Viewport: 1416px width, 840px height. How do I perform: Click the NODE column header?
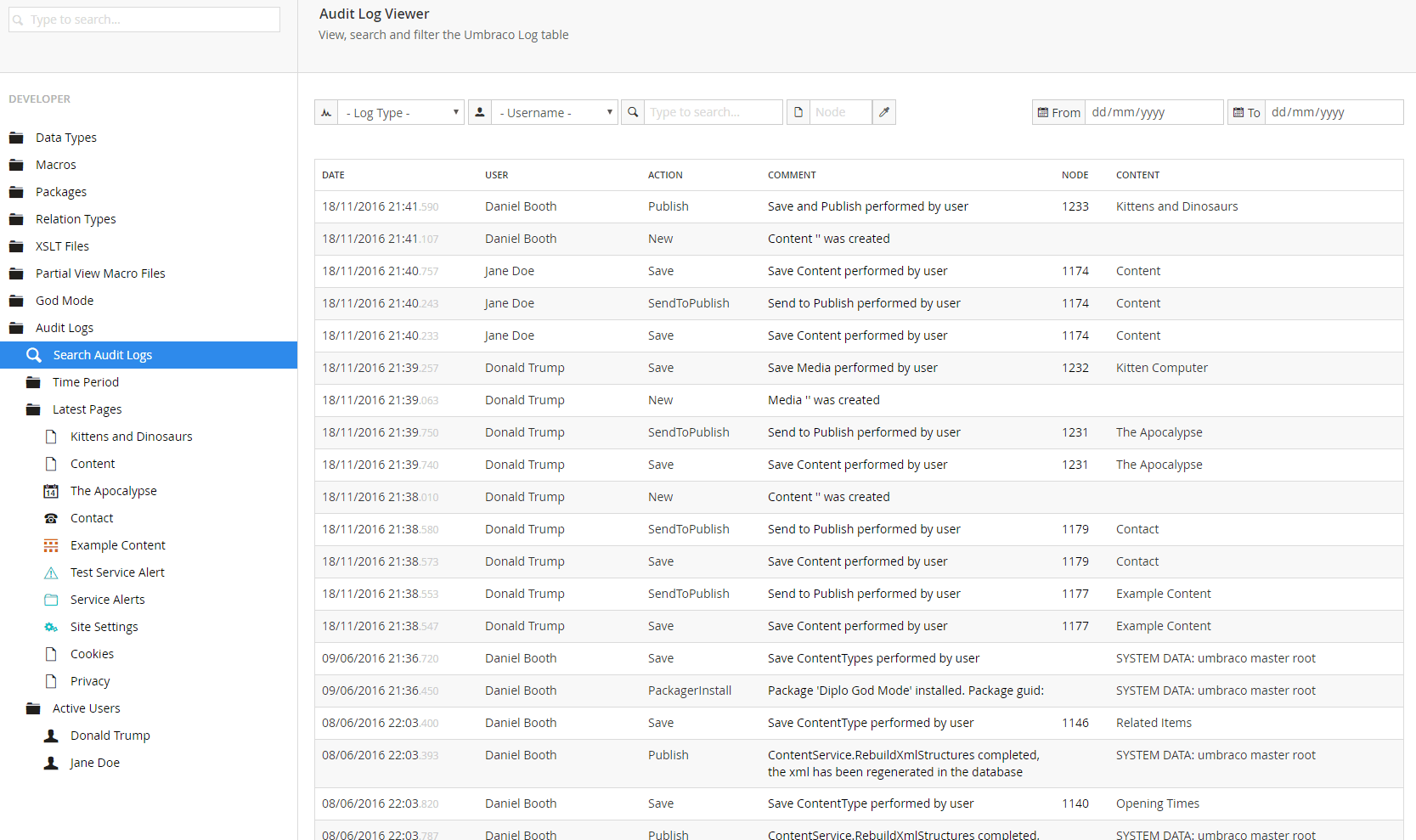[x=1075, y=175]
